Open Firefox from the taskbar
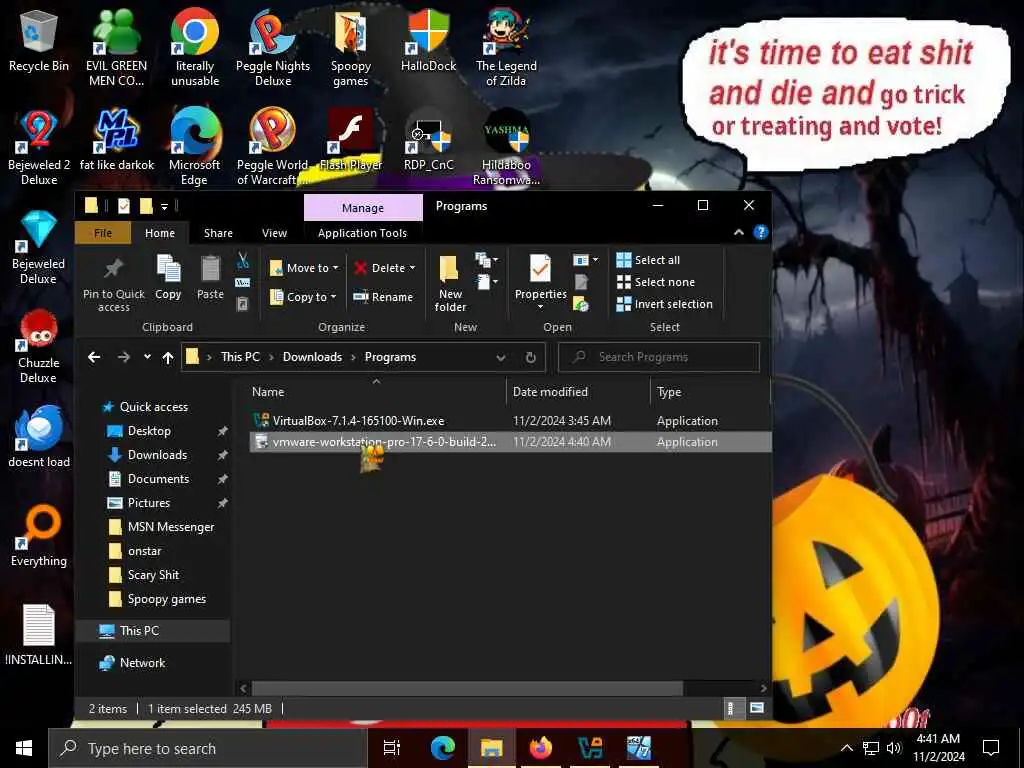The width and height of the screenshot is (1024, 768). point(540,748)
